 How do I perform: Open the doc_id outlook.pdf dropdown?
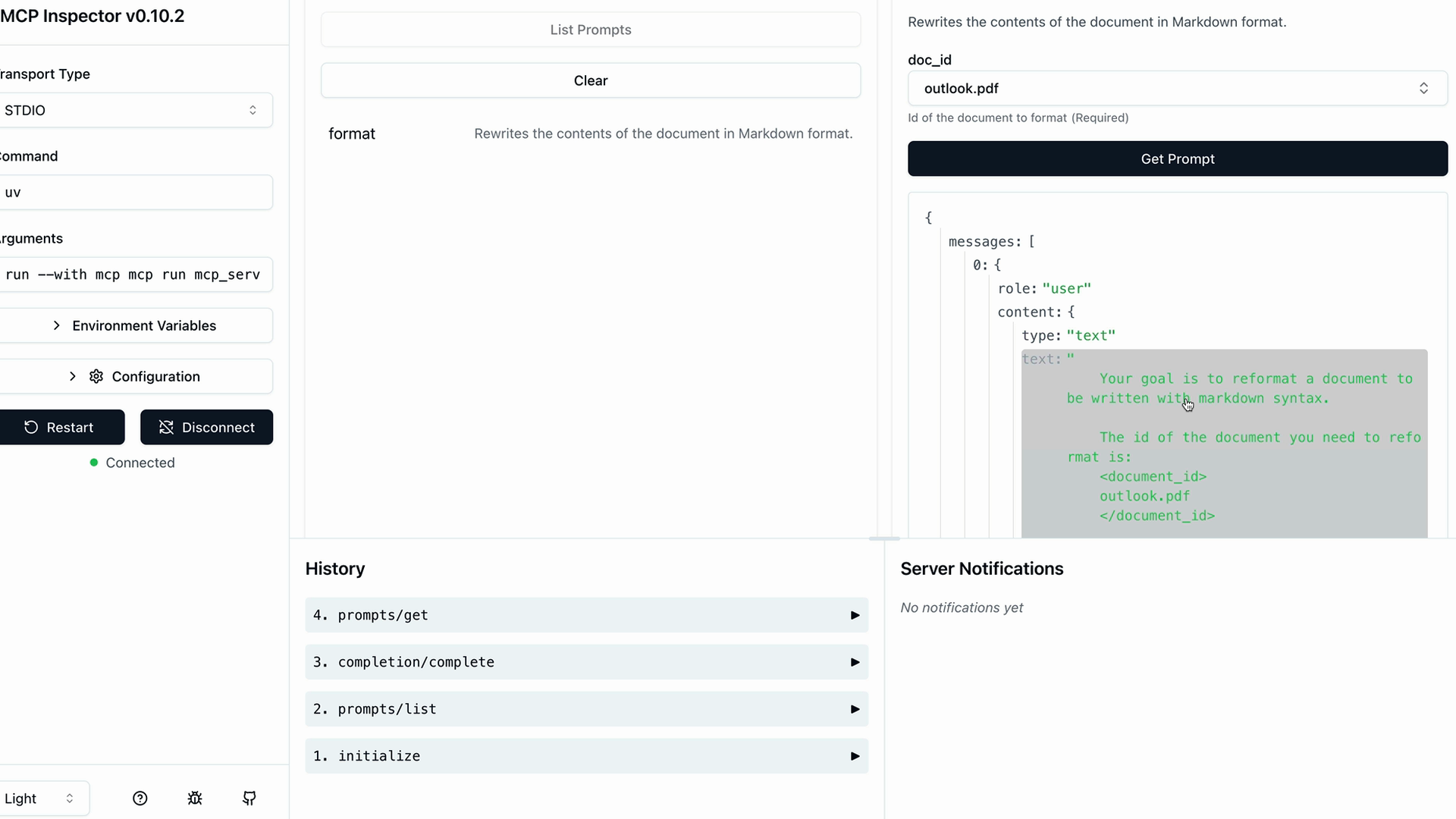(1178, 88)
